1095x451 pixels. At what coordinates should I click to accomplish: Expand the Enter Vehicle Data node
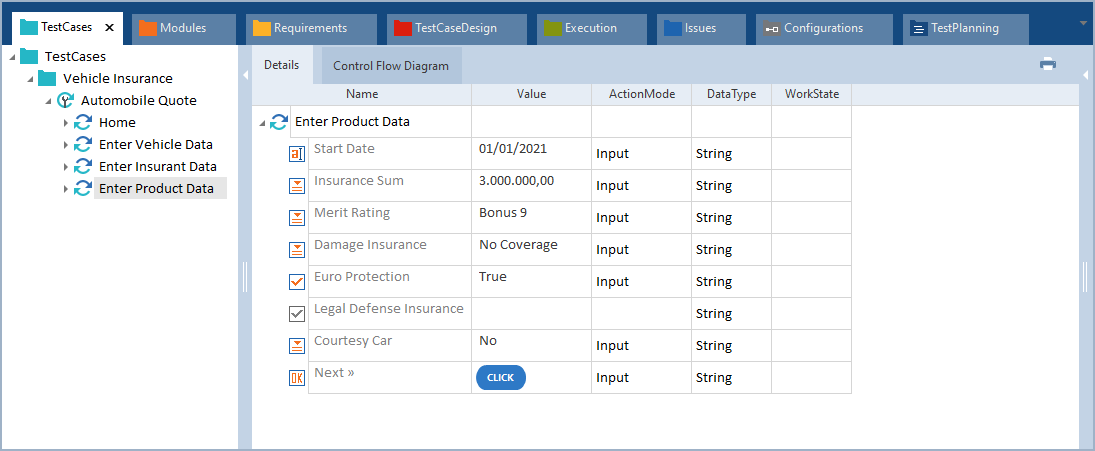click(66, 145)
